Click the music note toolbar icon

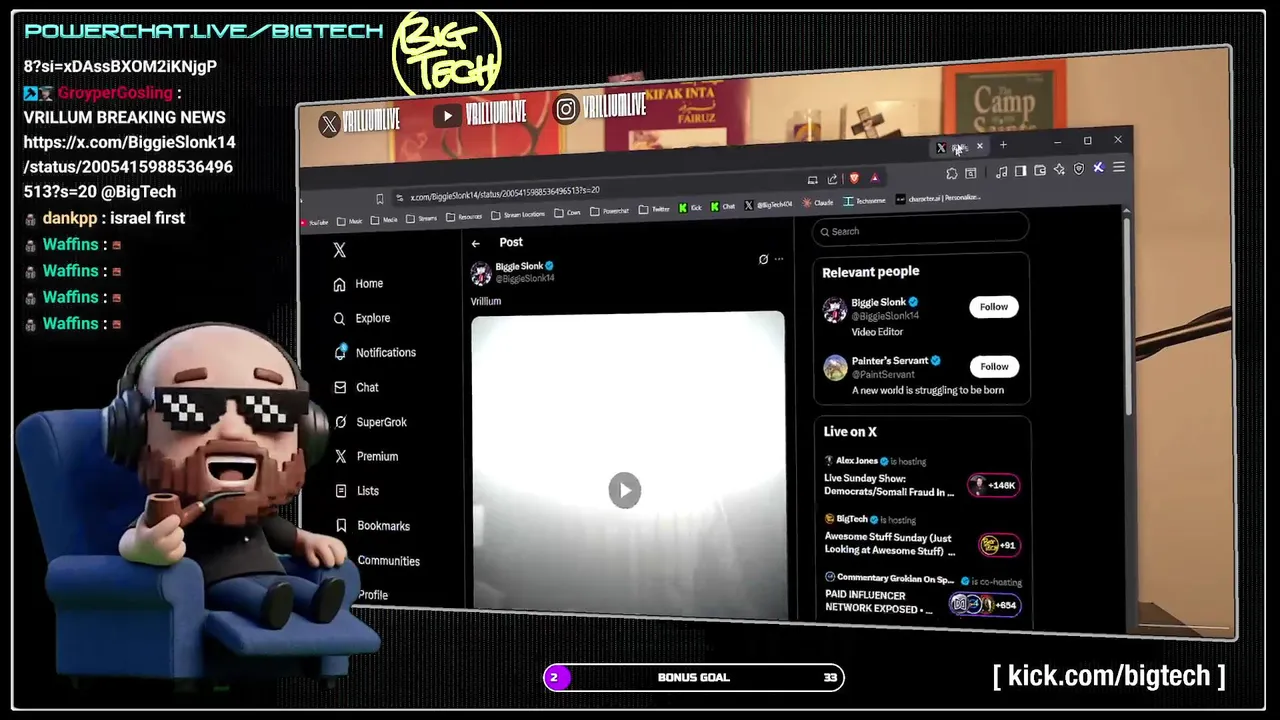click(1001, 172)
